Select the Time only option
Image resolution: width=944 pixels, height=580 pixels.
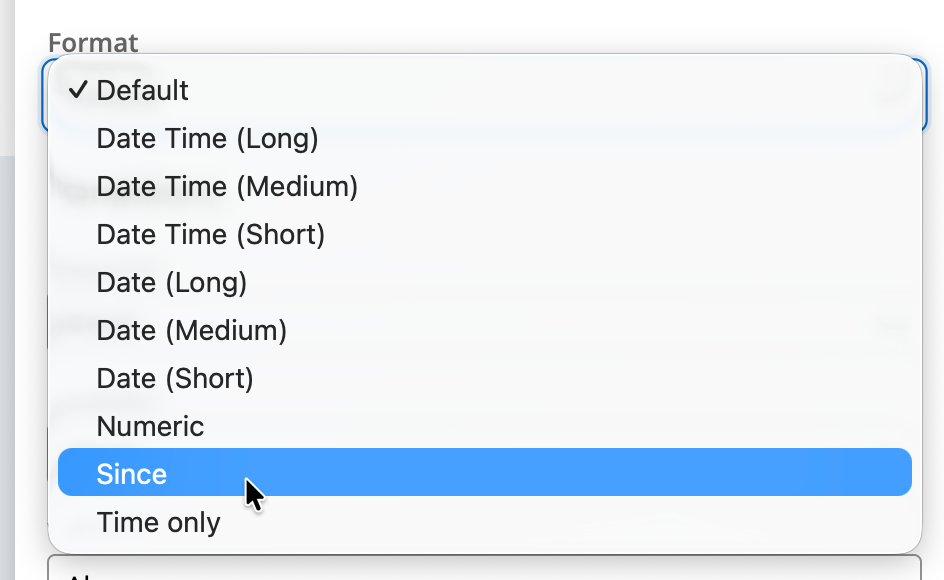click(x=158, y=522)
